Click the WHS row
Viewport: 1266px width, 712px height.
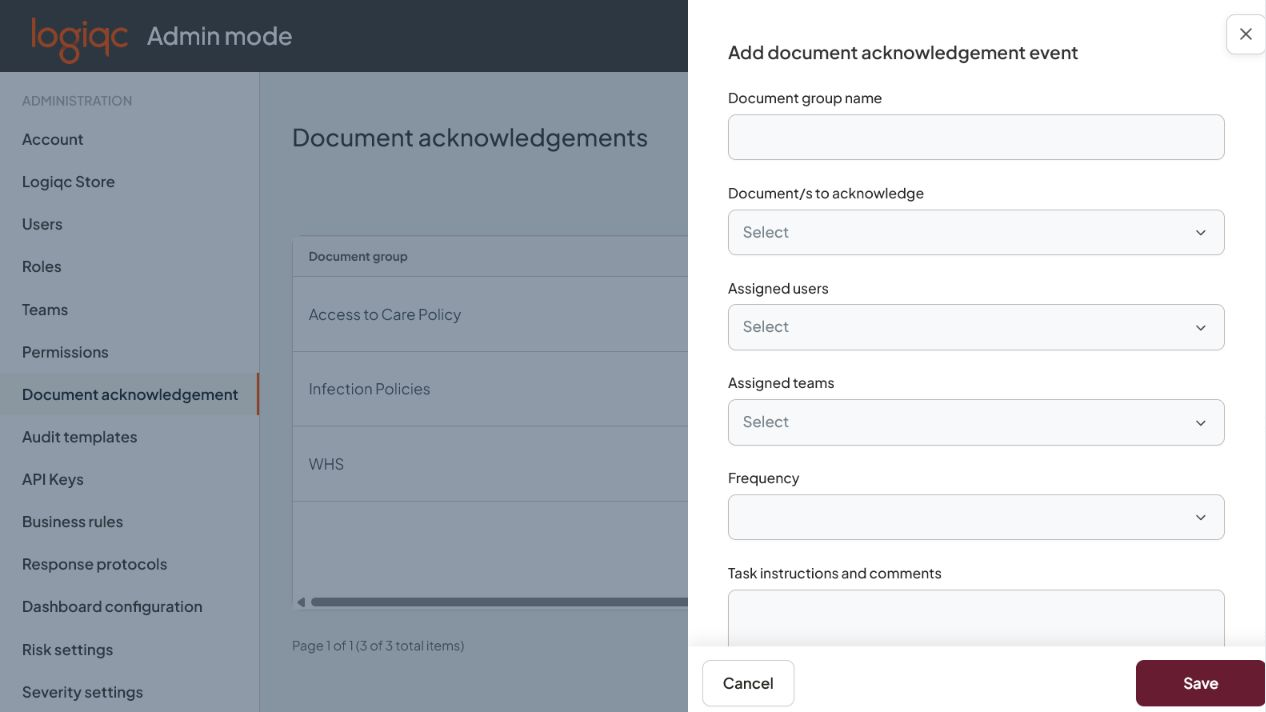[x=490, y=464]
